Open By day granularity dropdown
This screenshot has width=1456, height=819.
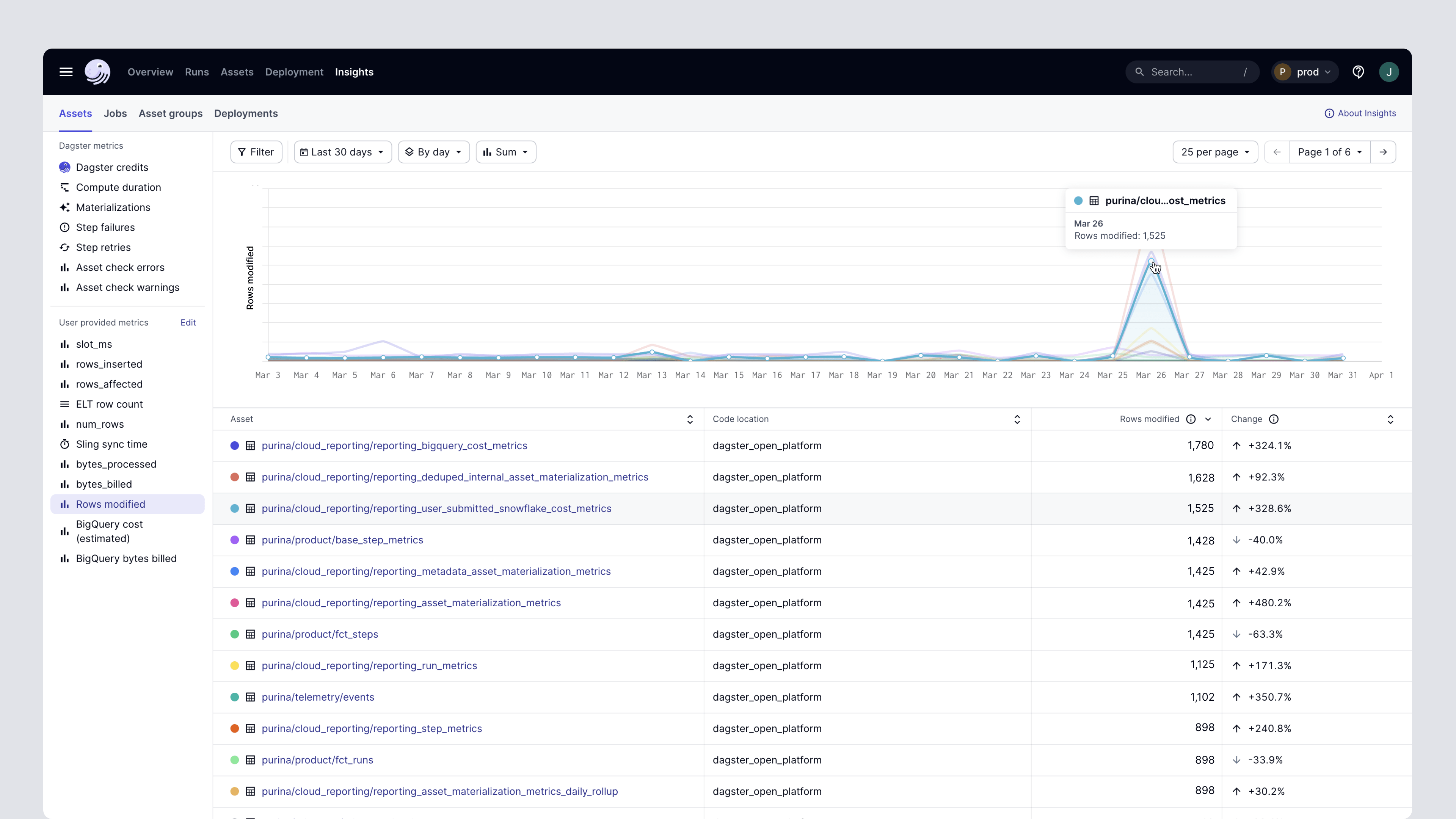pos(433,152)
